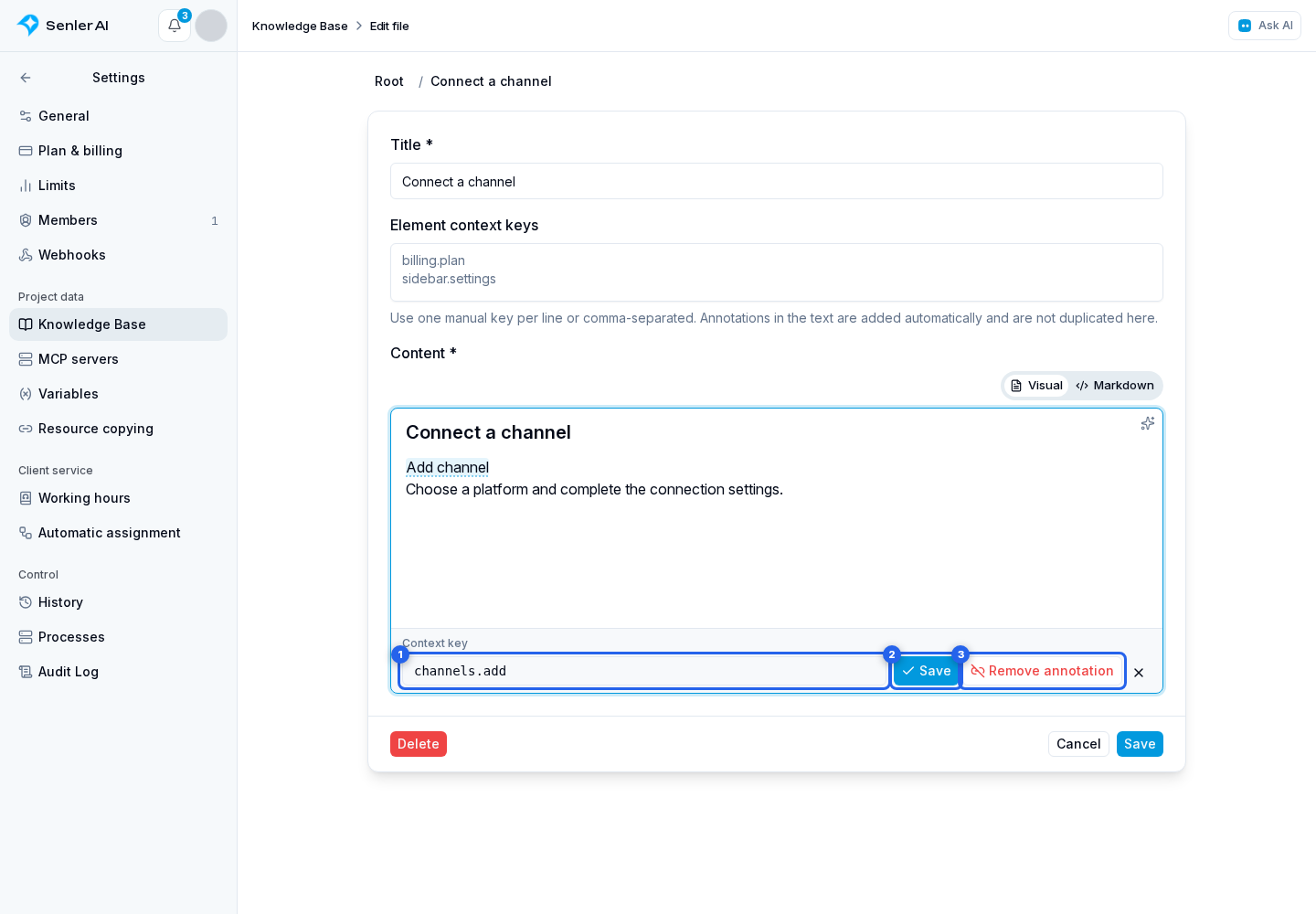Image resolution: width=1316 pixels, height=914 pixels.
Task: Open Automatic assignment
Action: [x=119, y=533]
